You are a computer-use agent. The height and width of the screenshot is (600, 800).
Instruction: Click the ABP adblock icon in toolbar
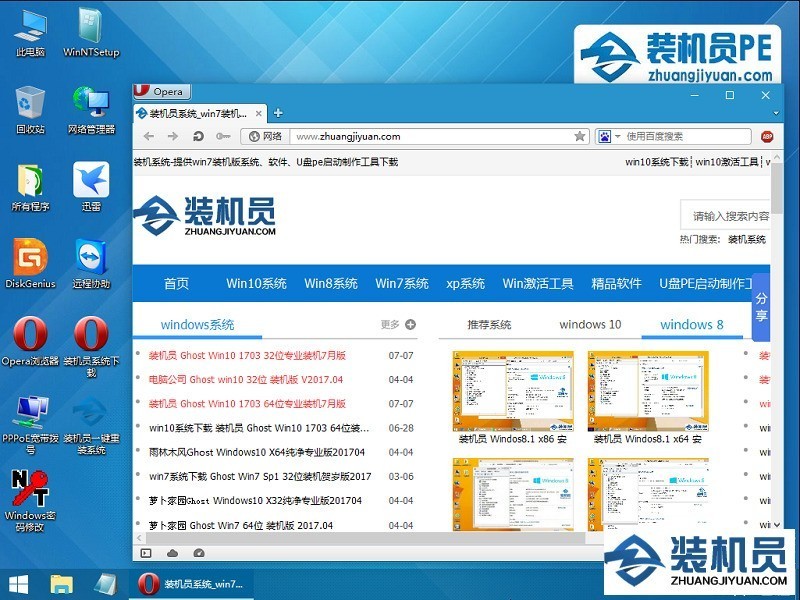[x=766, y=134]
